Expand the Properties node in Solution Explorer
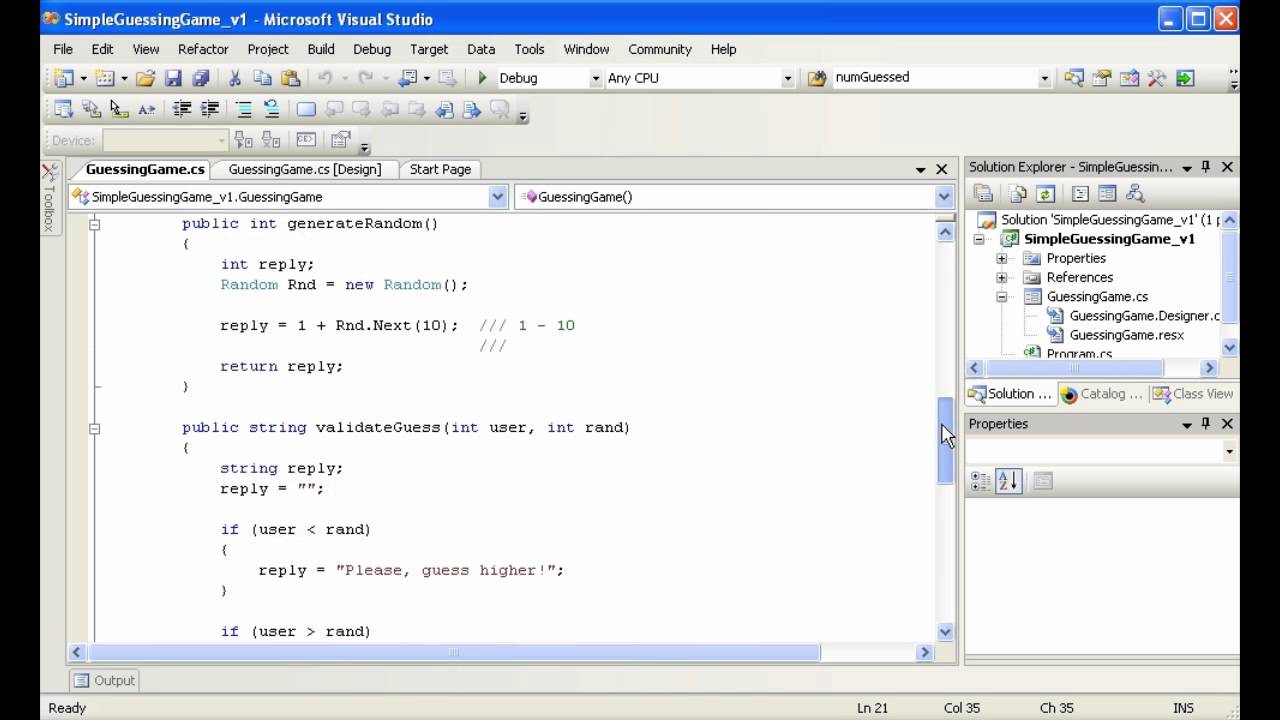 [1001, 258]
